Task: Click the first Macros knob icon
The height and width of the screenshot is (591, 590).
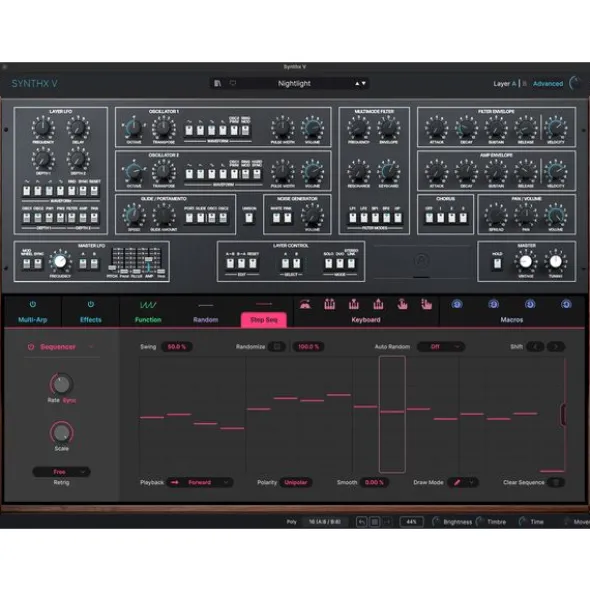Action: 457,304
